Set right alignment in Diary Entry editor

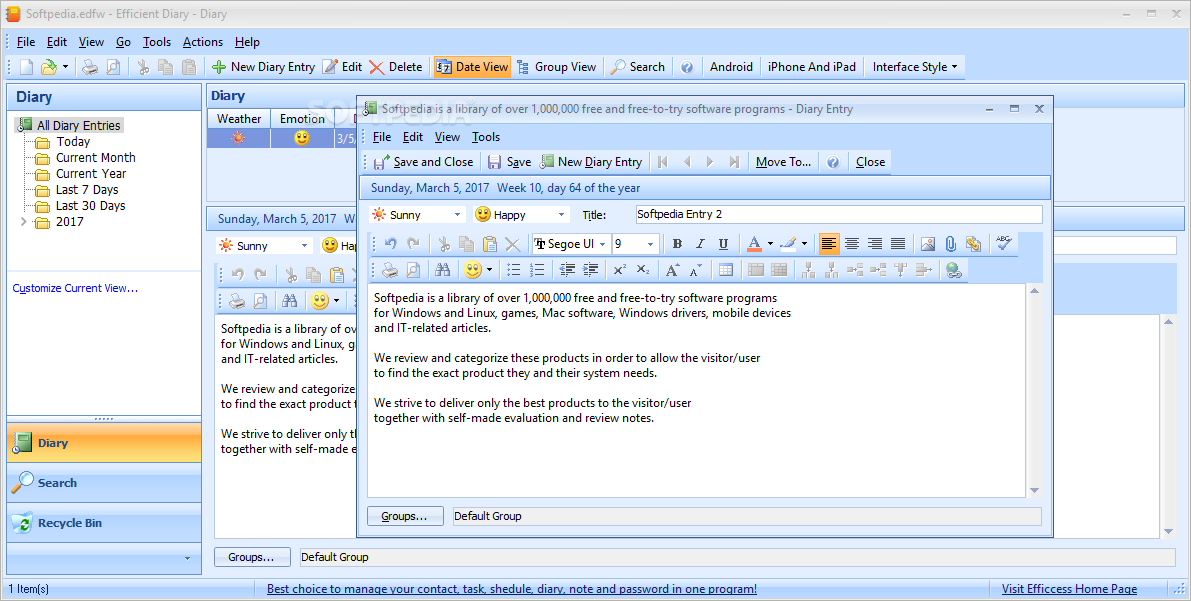[x=875, y=244]
